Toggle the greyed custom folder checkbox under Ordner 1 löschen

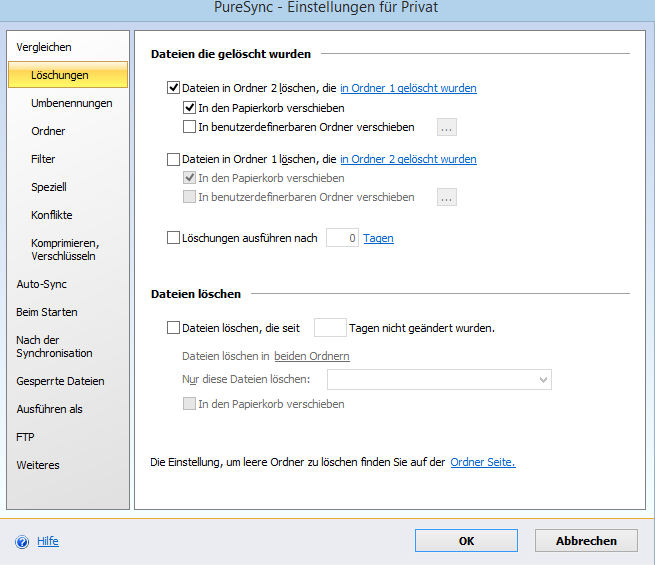(x=189, y=197)
